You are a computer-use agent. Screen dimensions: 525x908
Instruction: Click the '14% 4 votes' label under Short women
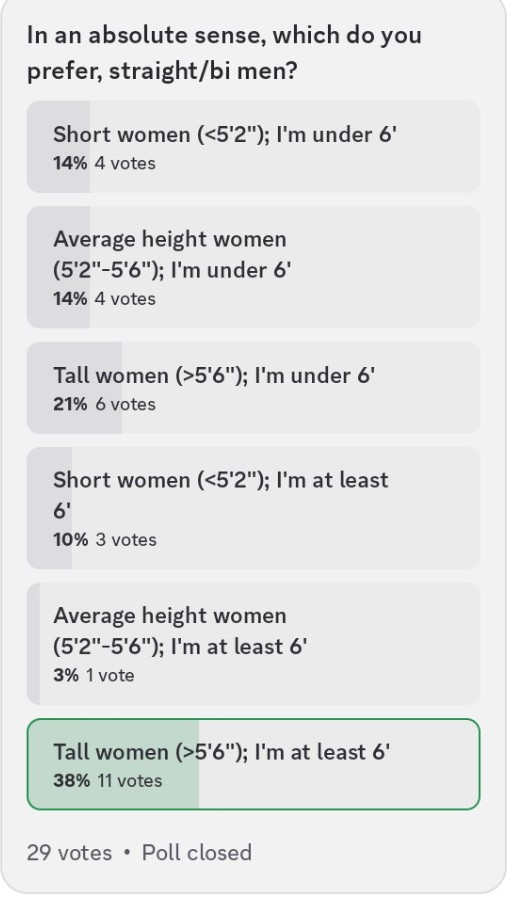[x=104, y=163]
